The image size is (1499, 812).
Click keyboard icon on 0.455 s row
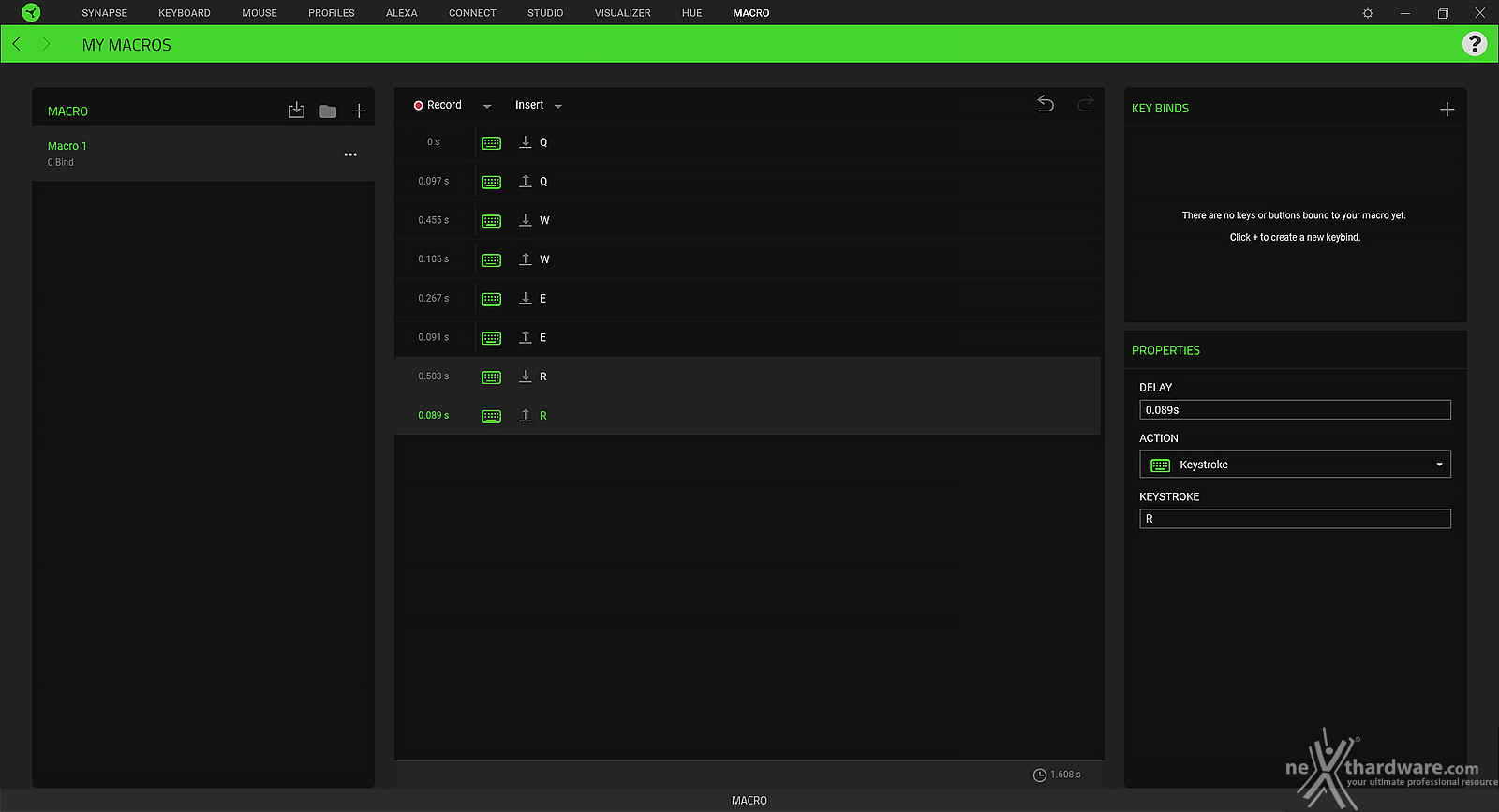tap(491, 221)
